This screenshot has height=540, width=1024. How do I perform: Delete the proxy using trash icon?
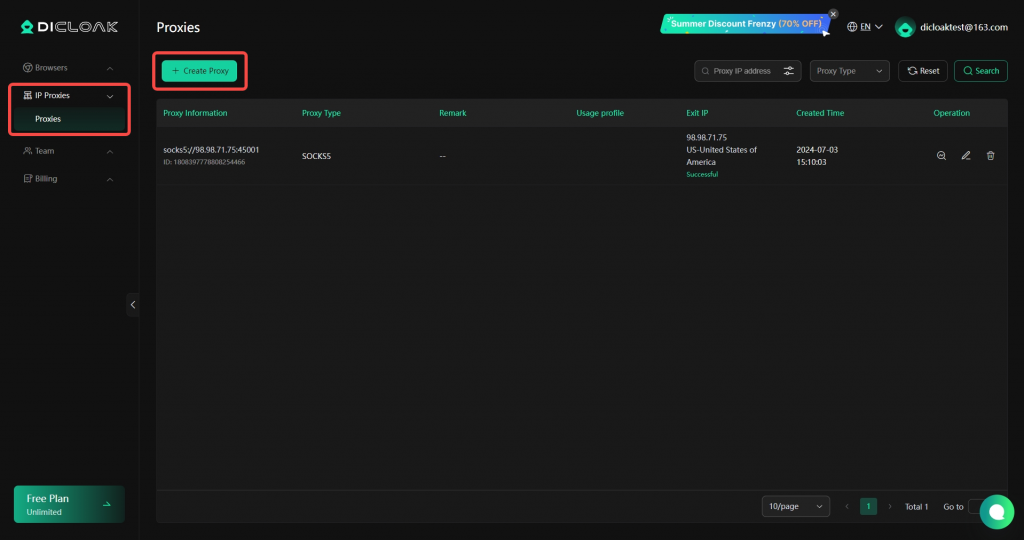click(x=991, y=155)
